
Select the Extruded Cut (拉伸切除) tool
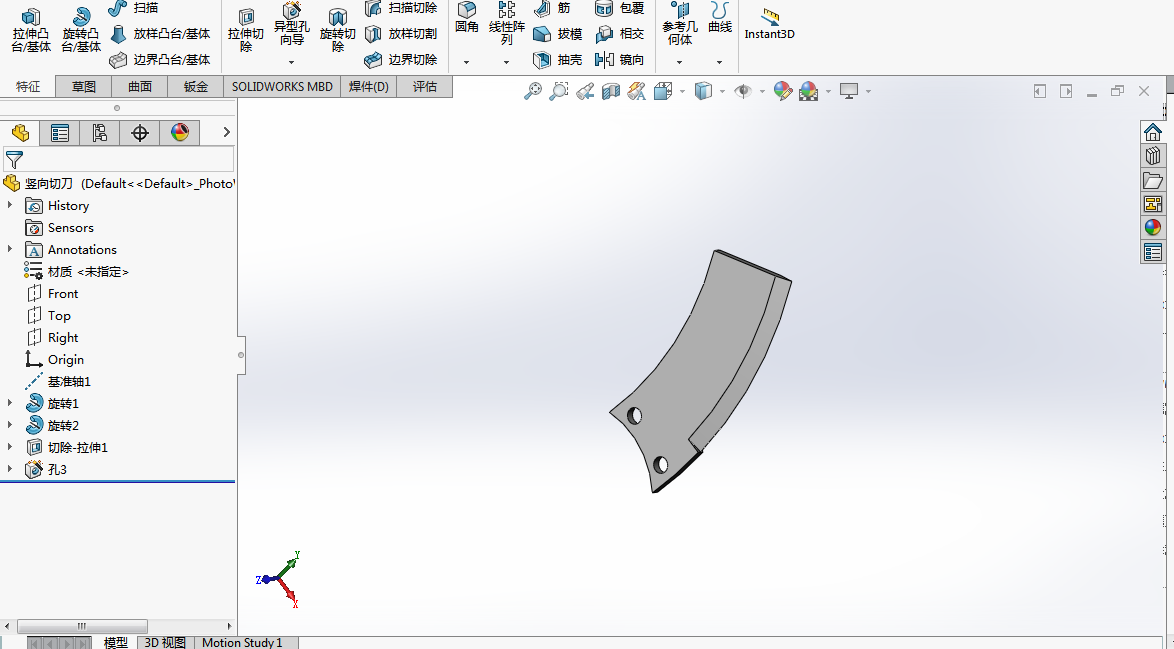tap(246, 30)
